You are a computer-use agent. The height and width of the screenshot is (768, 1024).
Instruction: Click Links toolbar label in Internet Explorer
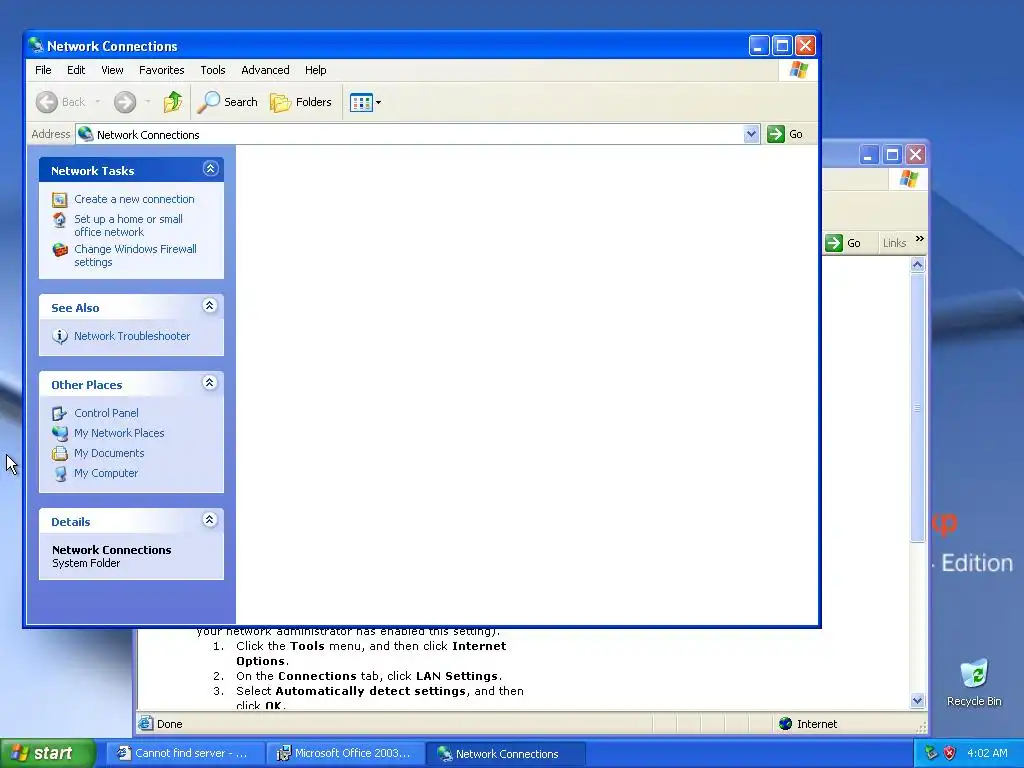pyautogui.click(x=894, y=243)
